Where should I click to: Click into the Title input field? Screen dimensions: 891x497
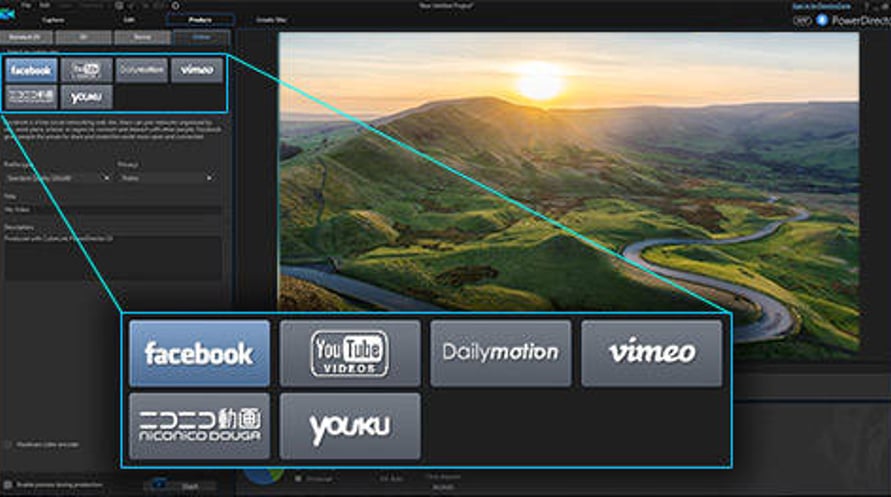point(113,210)
